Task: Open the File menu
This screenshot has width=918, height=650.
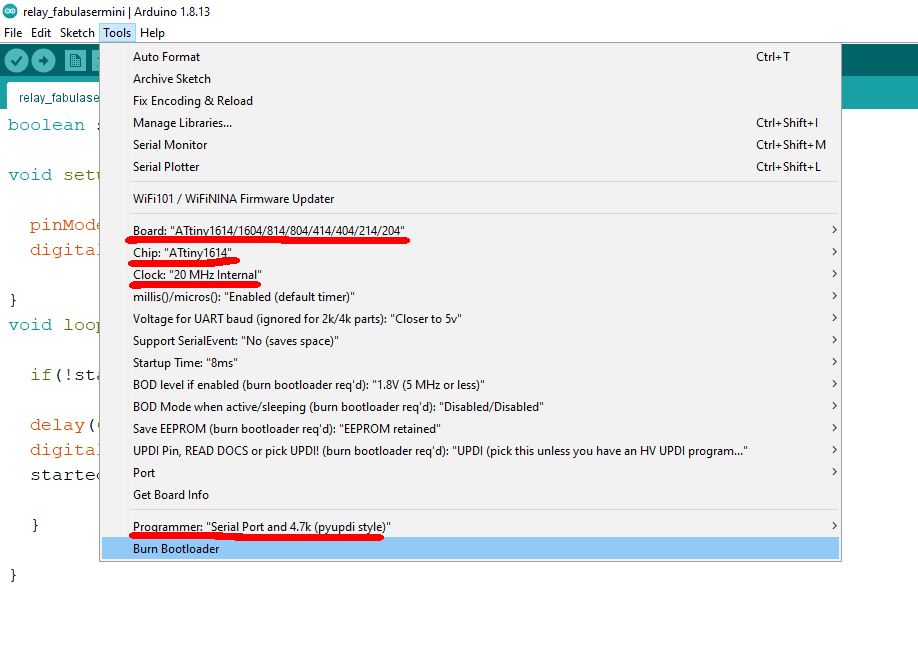Action: pyautogui.click(x=13, y=33)
